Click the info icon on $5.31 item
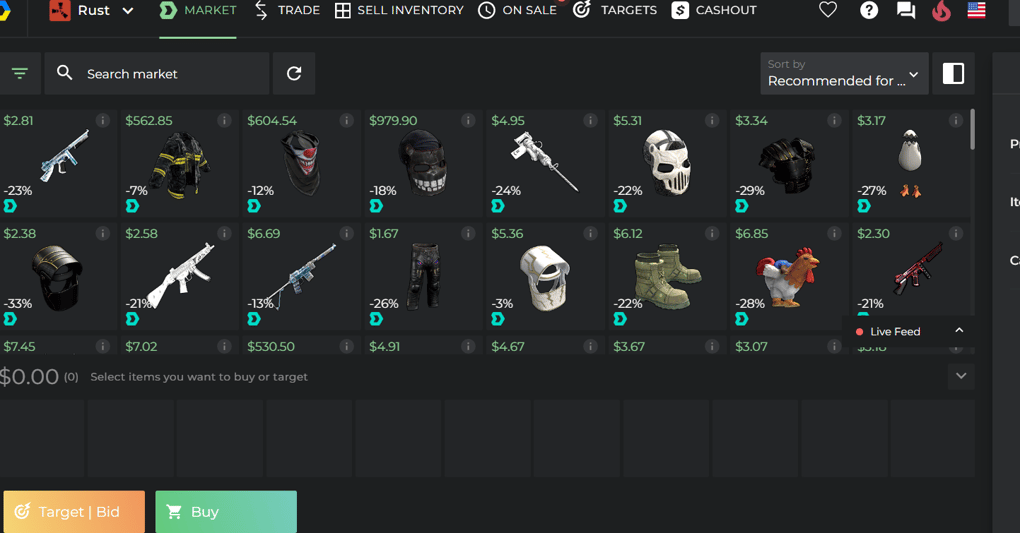 point(712,120)
